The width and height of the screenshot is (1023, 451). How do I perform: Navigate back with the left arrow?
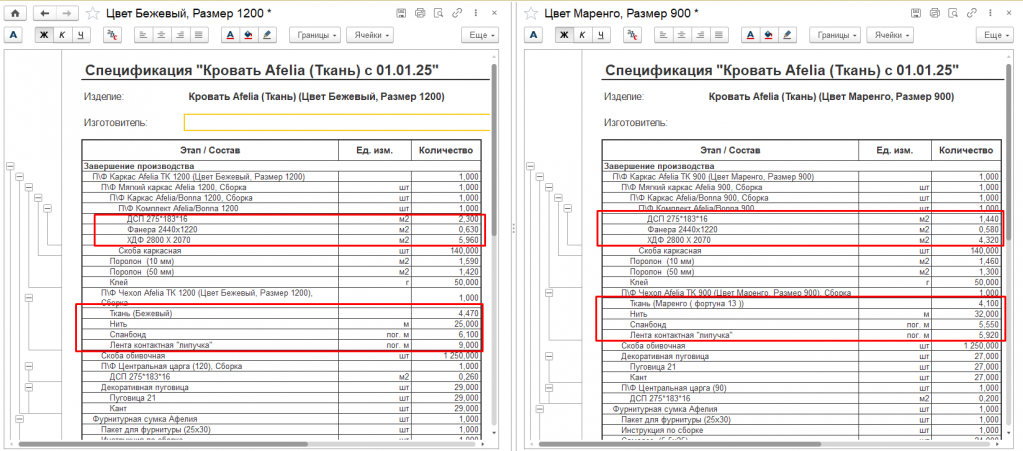(44, 13)
